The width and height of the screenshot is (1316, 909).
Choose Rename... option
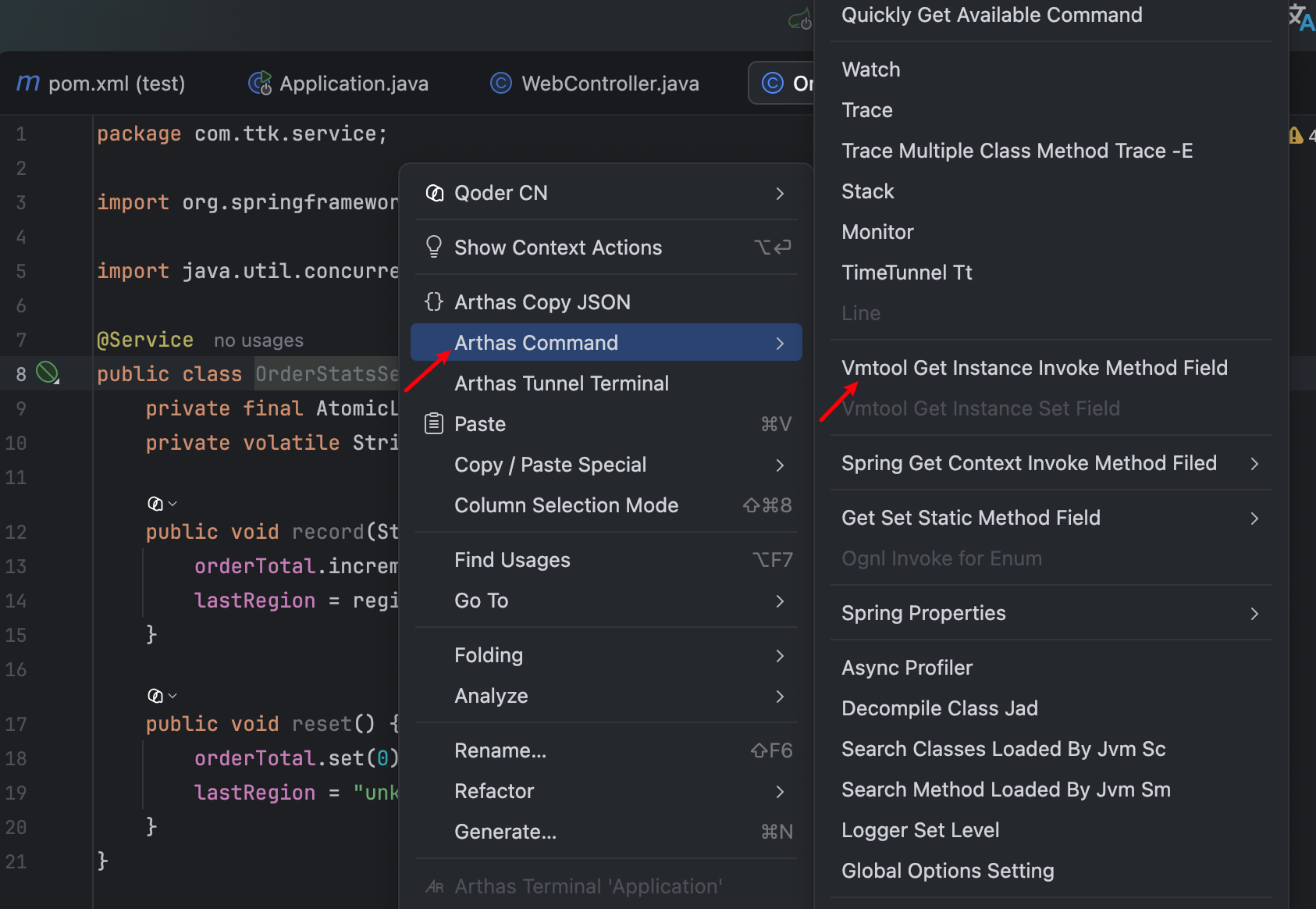(x=606, y=750)
